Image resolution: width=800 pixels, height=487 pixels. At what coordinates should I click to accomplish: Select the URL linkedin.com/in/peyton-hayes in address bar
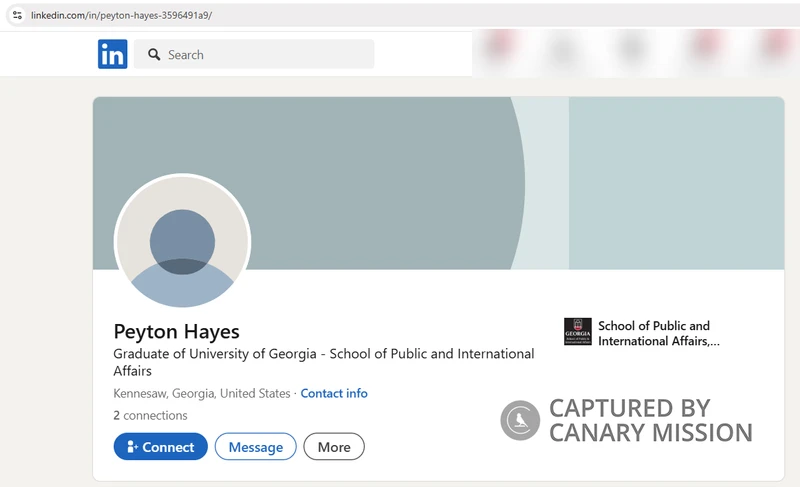121,15
